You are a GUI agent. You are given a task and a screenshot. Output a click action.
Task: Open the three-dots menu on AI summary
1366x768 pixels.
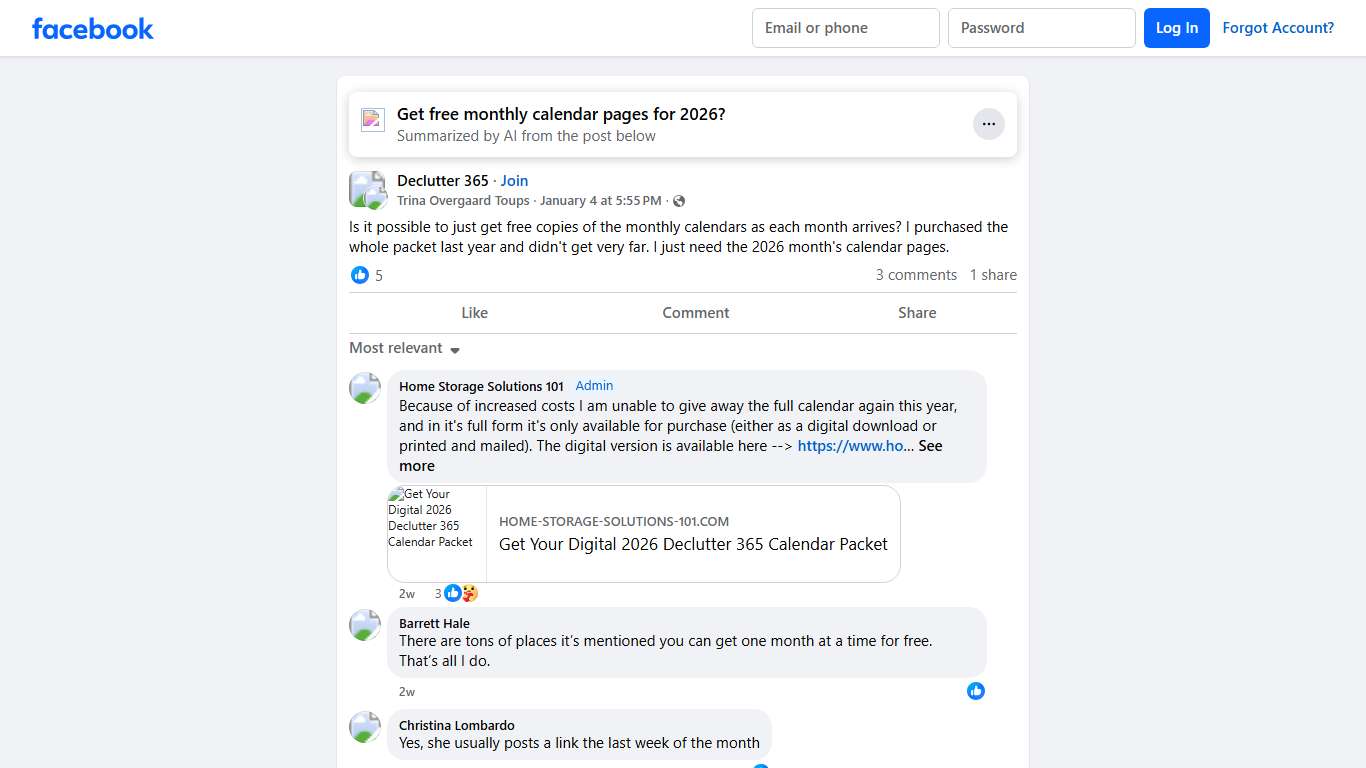click(x=988, y=124)
